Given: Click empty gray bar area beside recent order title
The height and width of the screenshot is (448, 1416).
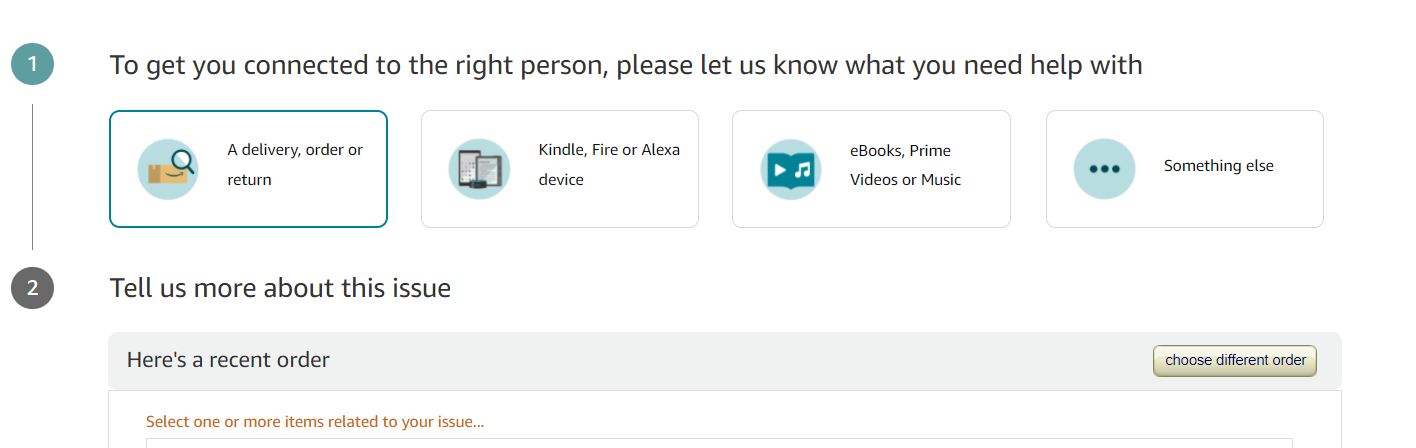Looking at the screenshot, I should (x=740, y=360).
